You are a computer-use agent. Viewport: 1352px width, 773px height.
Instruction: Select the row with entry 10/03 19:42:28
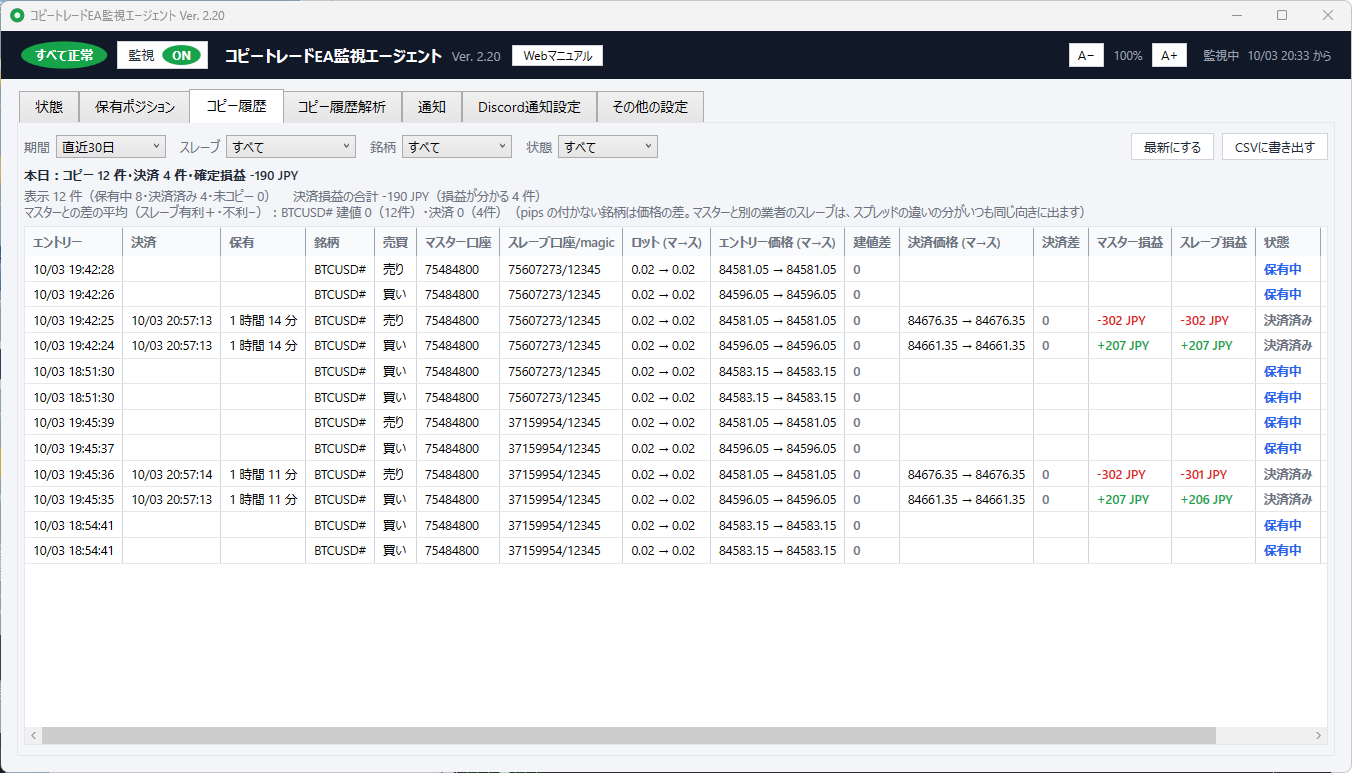click(x=672, y=269)
